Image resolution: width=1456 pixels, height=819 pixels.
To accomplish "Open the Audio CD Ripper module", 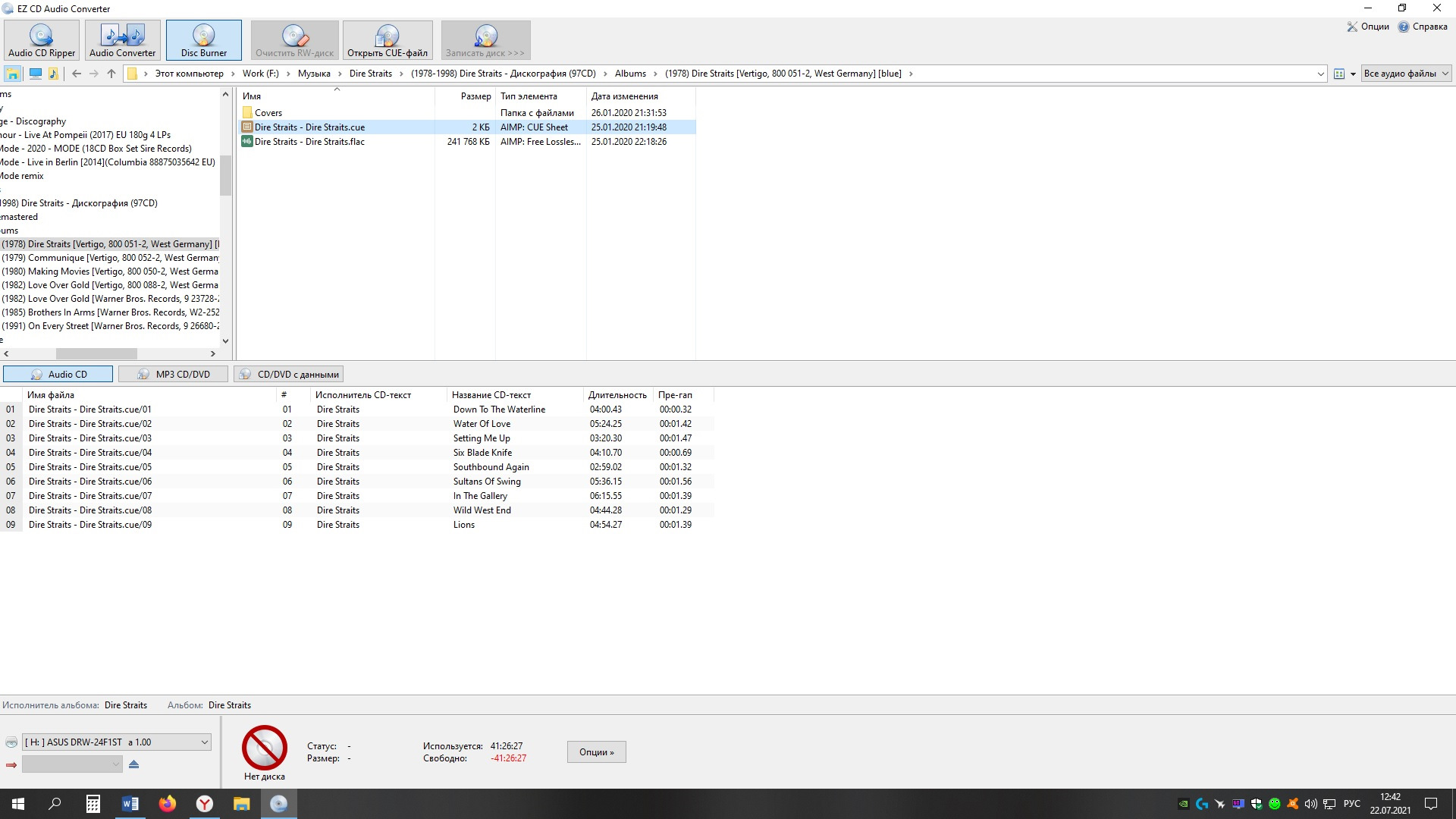I will (x=42, y=40).
